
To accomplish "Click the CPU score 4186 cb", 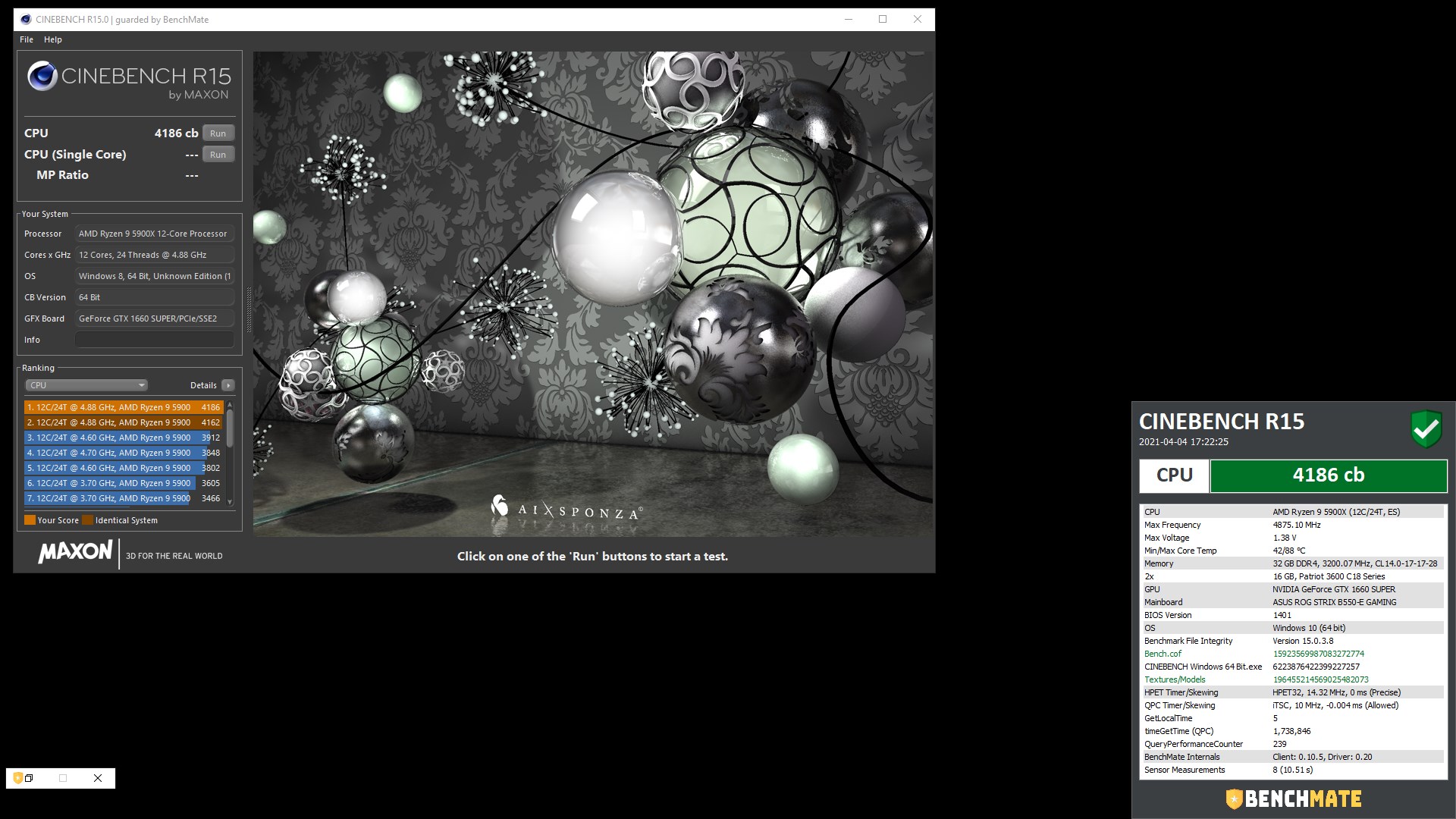I will click(176, 133).
